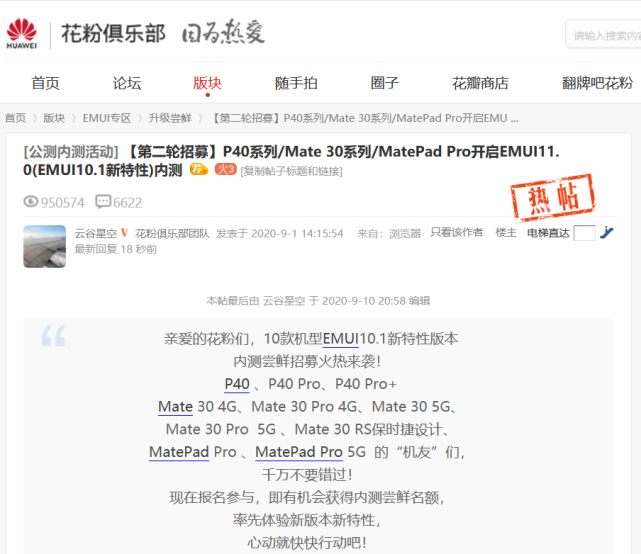Open the 花粉俱乐部 site title
This screenshot has width=641, height=554.
click(113, 34)
